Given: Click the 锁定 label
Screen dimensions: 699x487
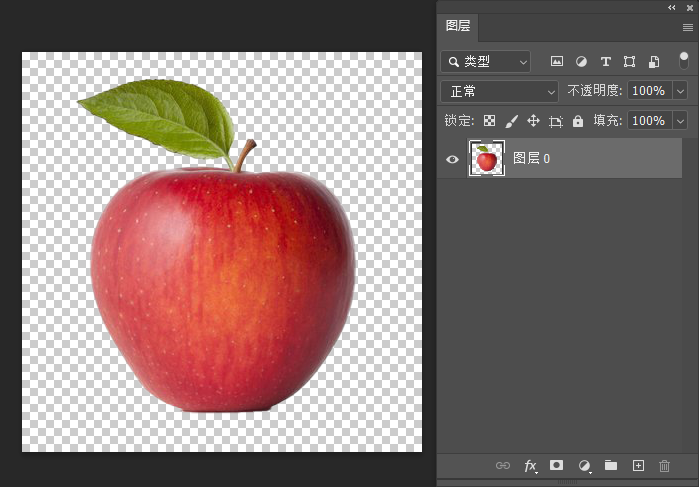Looking at the screenshot, I should tap(459, 120).
